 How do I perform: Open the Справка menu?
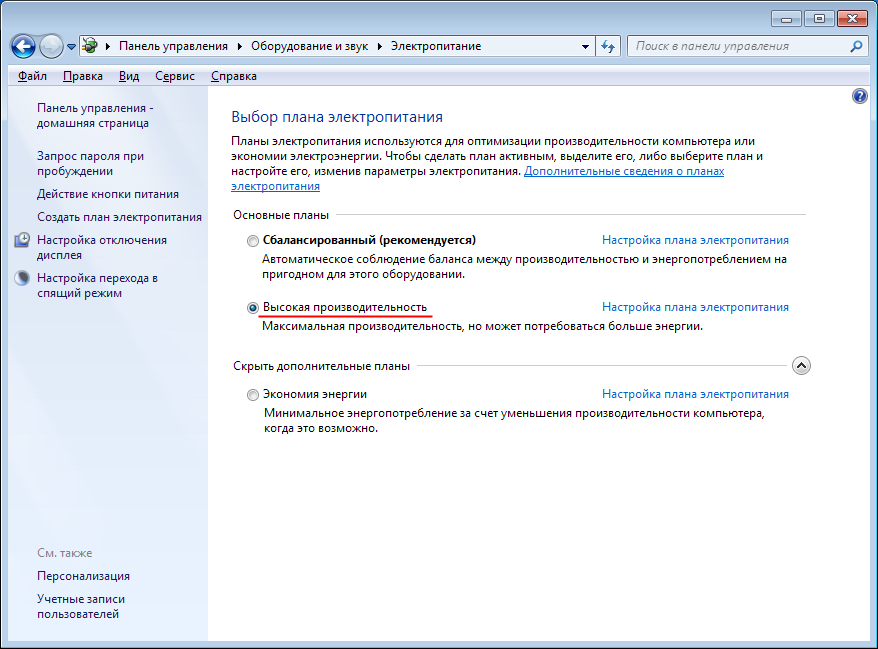(233, 76)
